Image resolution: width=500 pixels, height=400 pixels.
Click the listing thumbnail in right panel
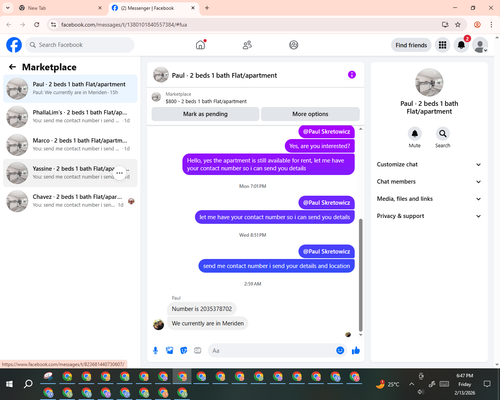429,82
